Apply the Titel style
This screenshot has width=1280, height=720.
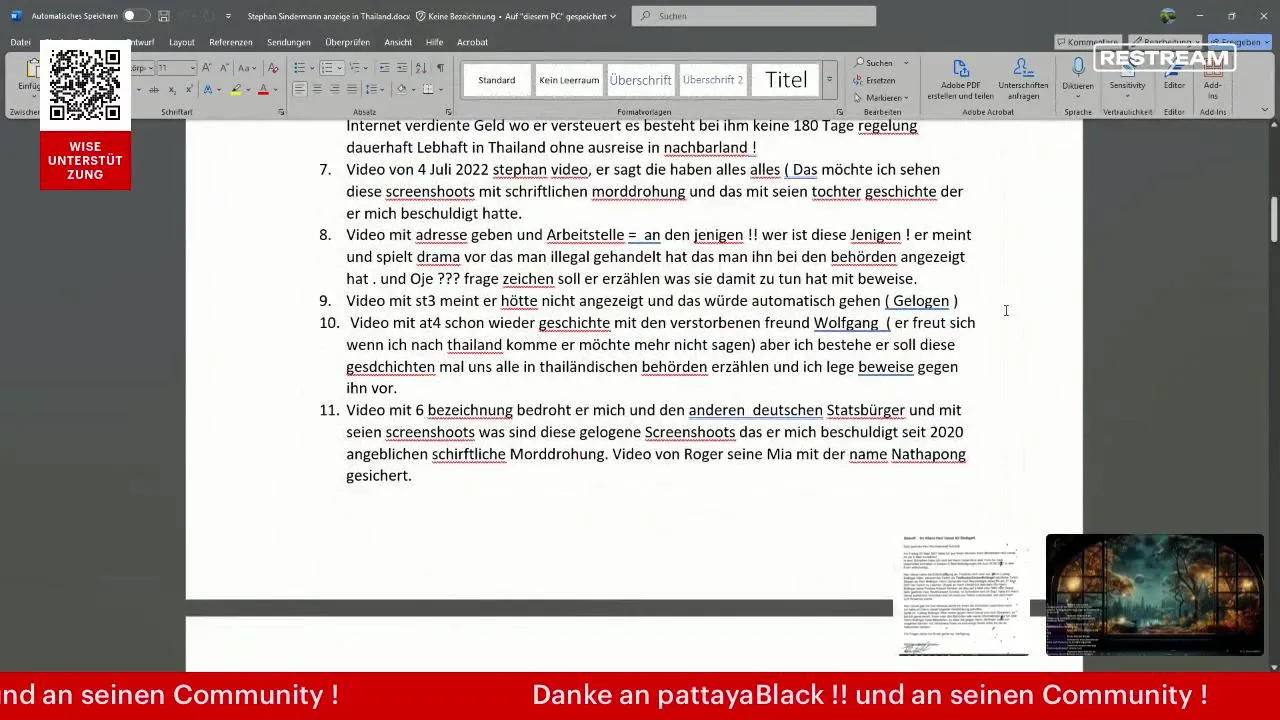click(x=786, y=80)
